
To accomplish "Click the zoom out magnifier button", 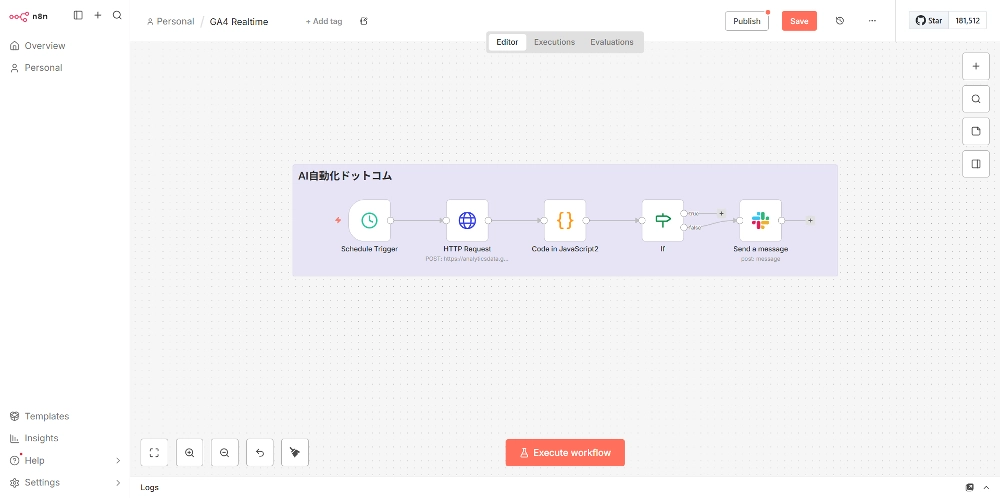I will pos(225,453).
